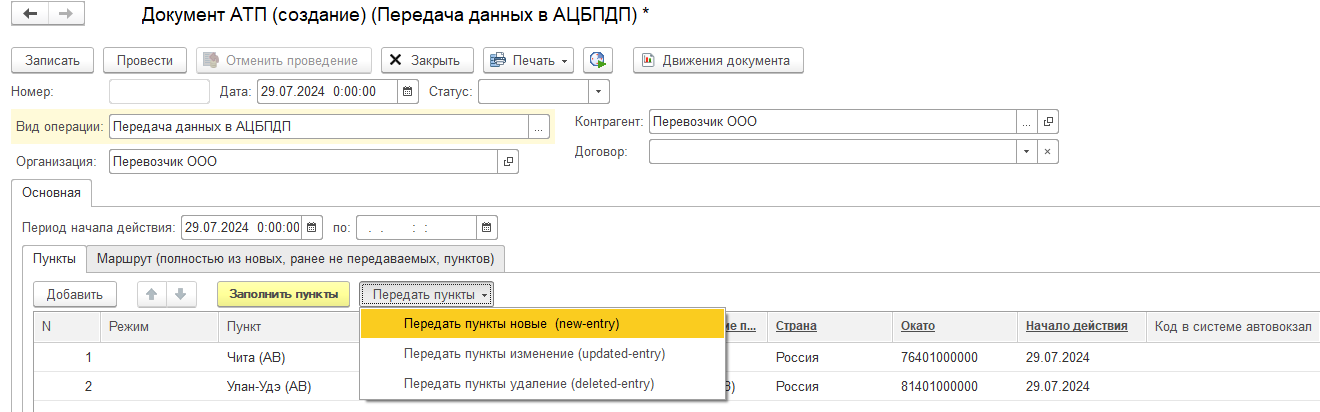Open calendar for Период начала действия

click(312, 227)
